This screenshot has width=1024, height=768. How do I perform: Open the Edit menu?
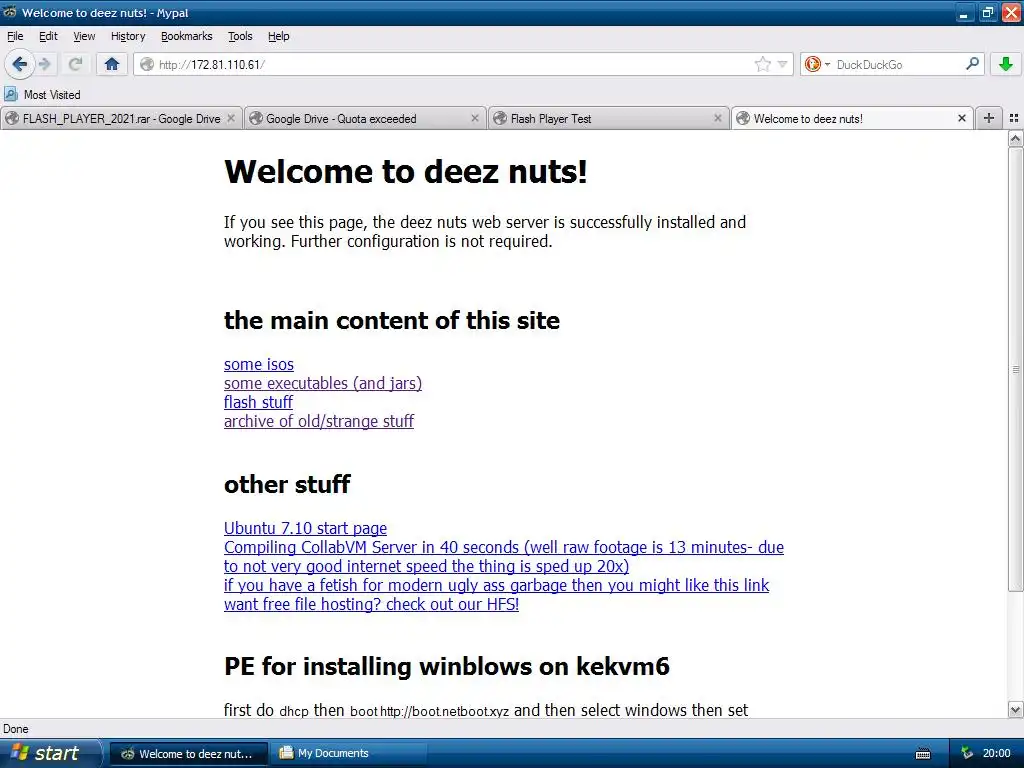[x=48, y=36]
